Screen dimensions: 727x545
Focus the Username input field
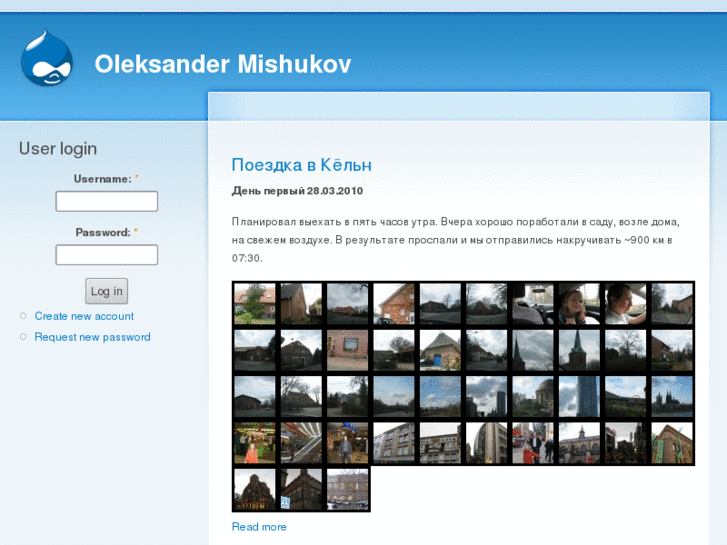(x=107, y=201)
